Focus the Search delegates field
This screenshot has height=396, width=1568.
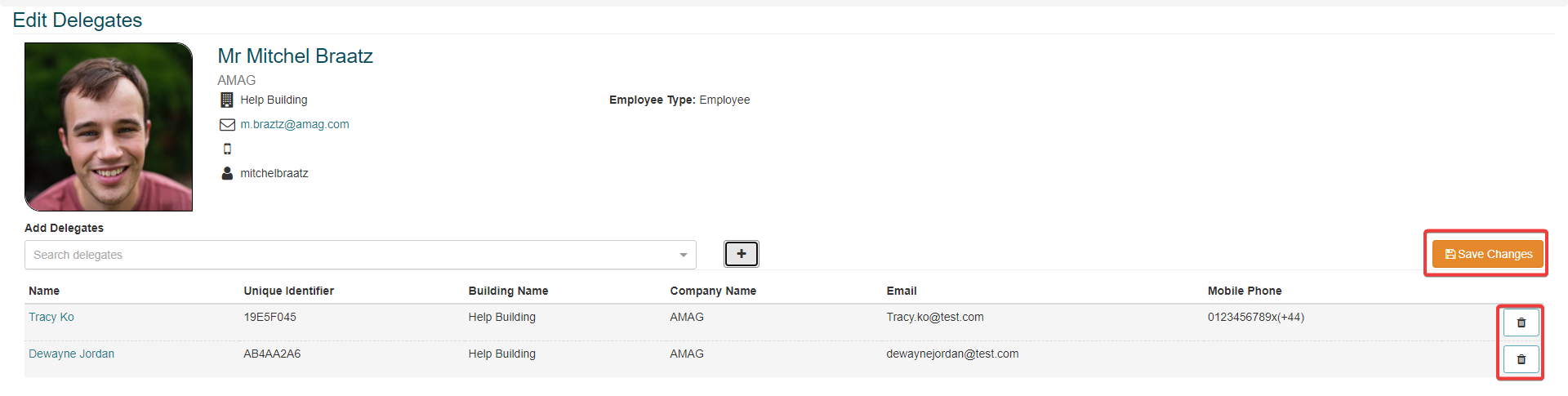point(351,255)
